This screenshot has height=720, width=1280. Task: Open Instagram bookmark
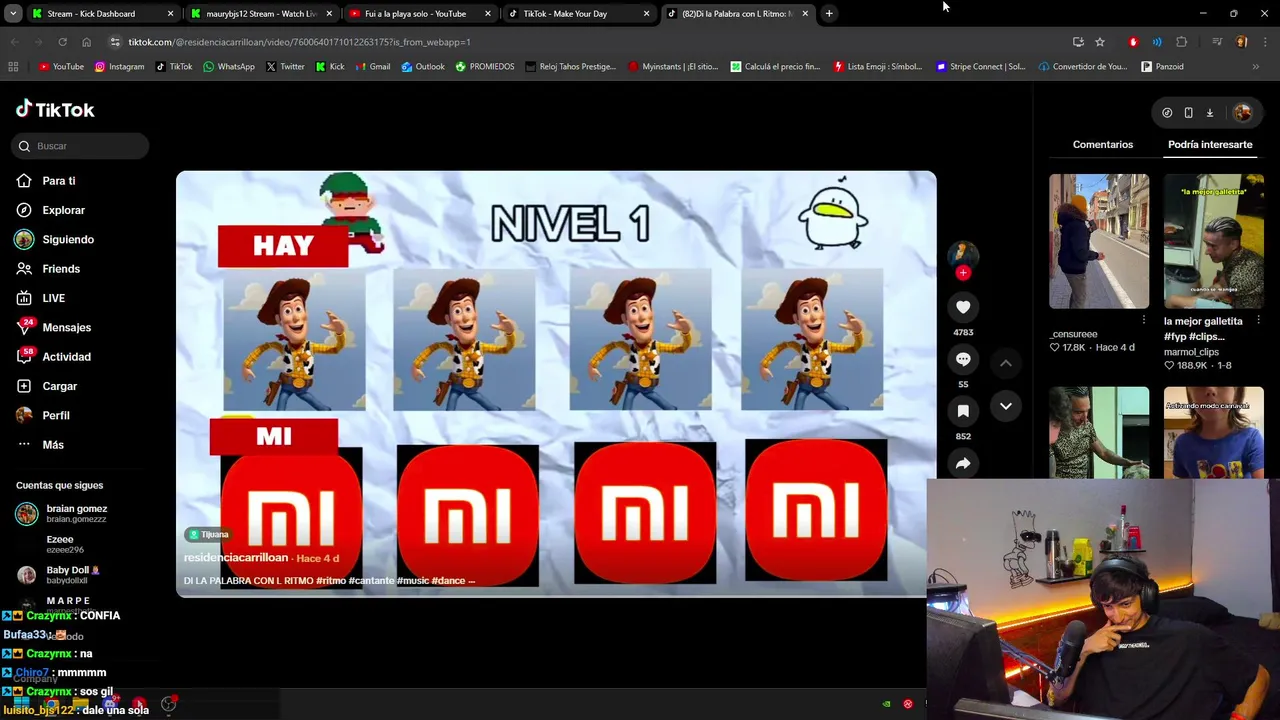[119, 67]
